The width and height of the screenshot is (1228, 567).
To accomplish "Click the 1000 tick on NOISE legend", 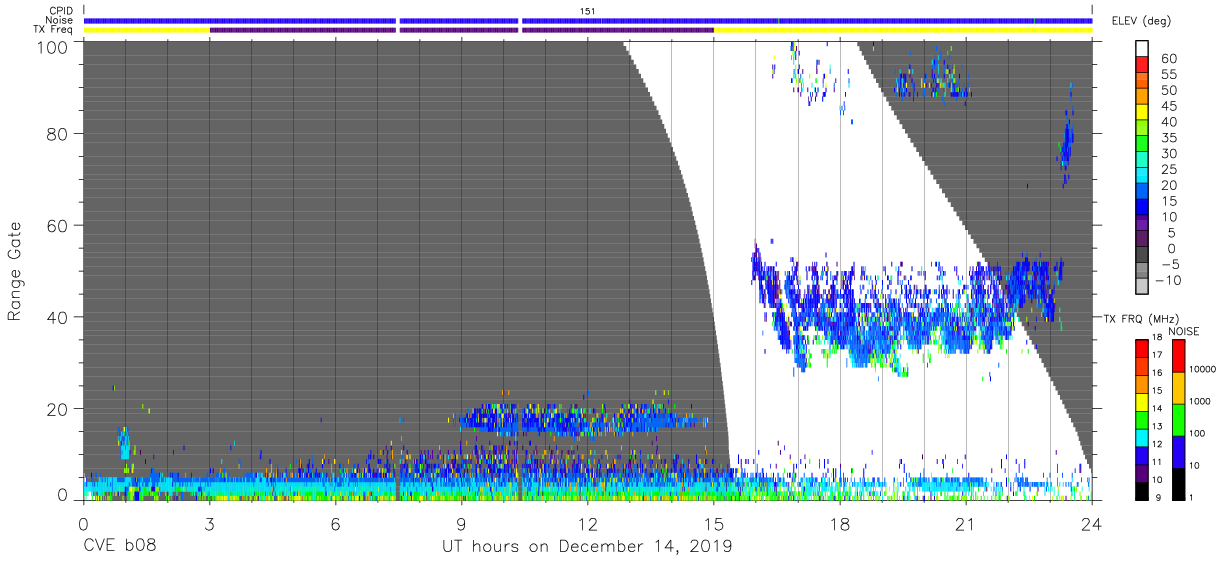I will (x=1200, y=402).
